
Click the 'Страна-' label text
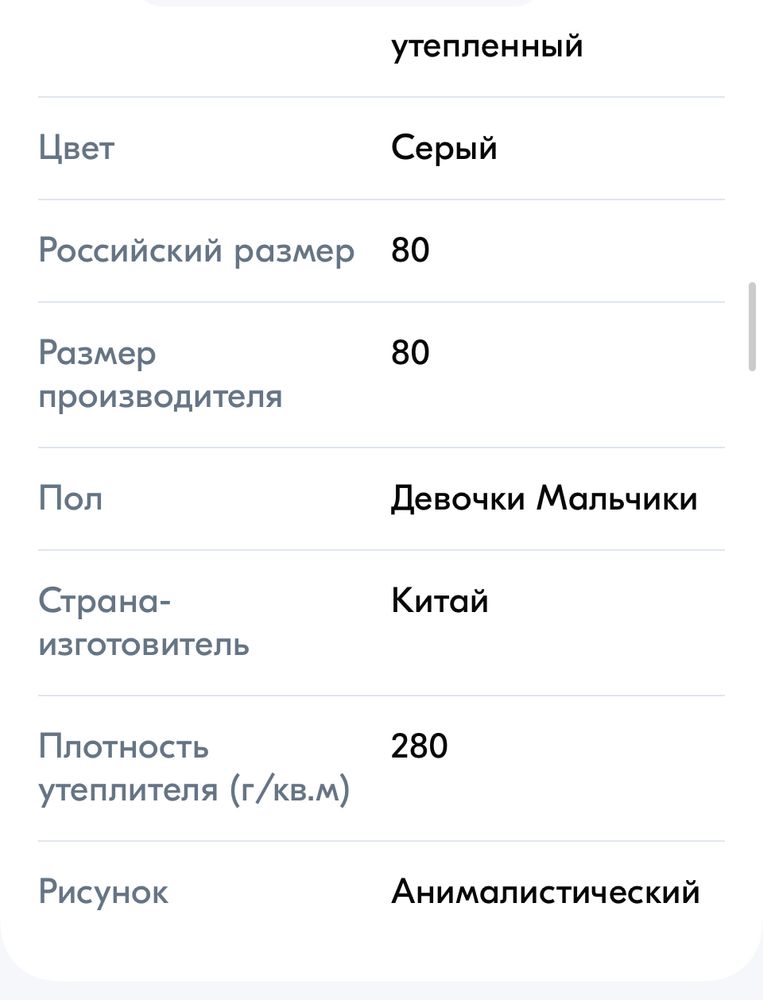(105, 601)
